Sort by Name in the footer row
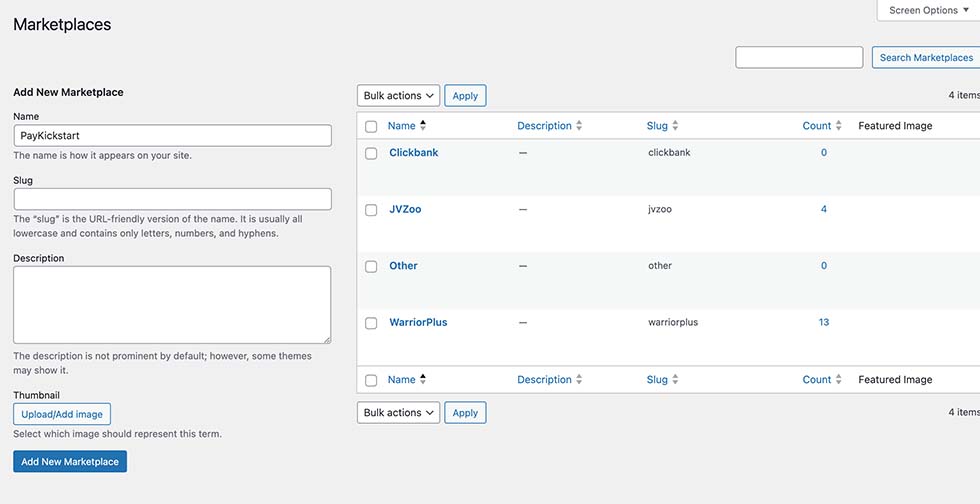This screenshot has height=504, width=980. click(407, 380)
